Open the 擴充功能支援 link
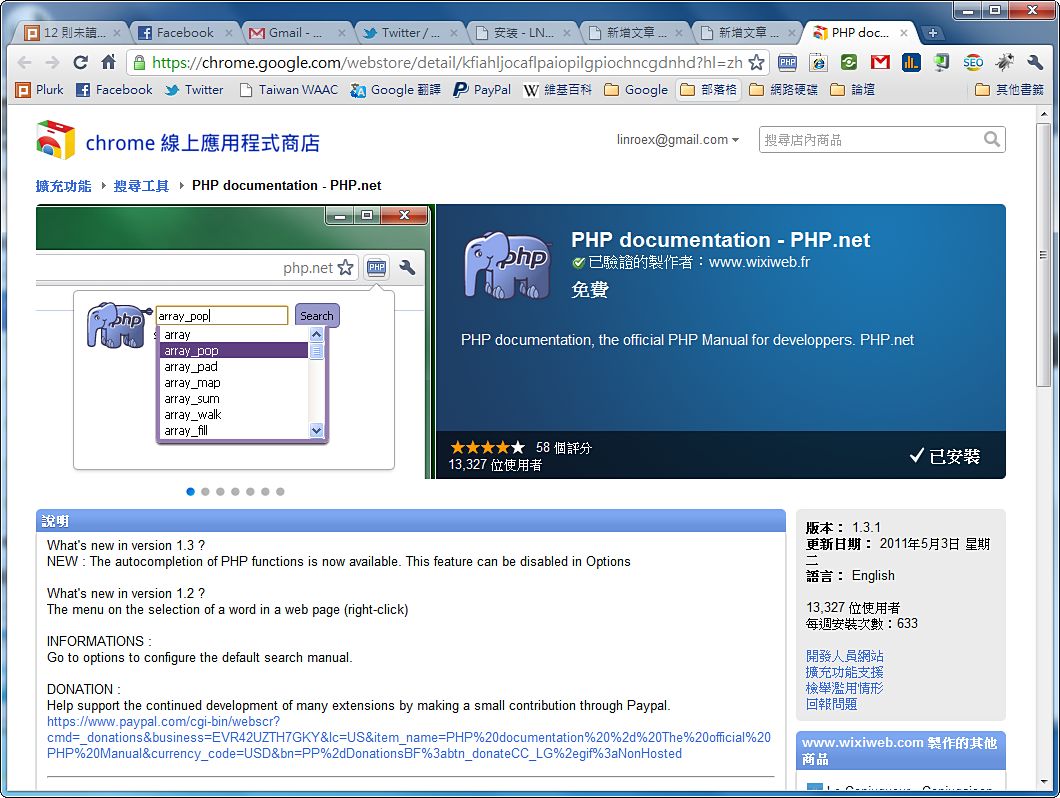Screen dimensions: 1060x798 844,672
